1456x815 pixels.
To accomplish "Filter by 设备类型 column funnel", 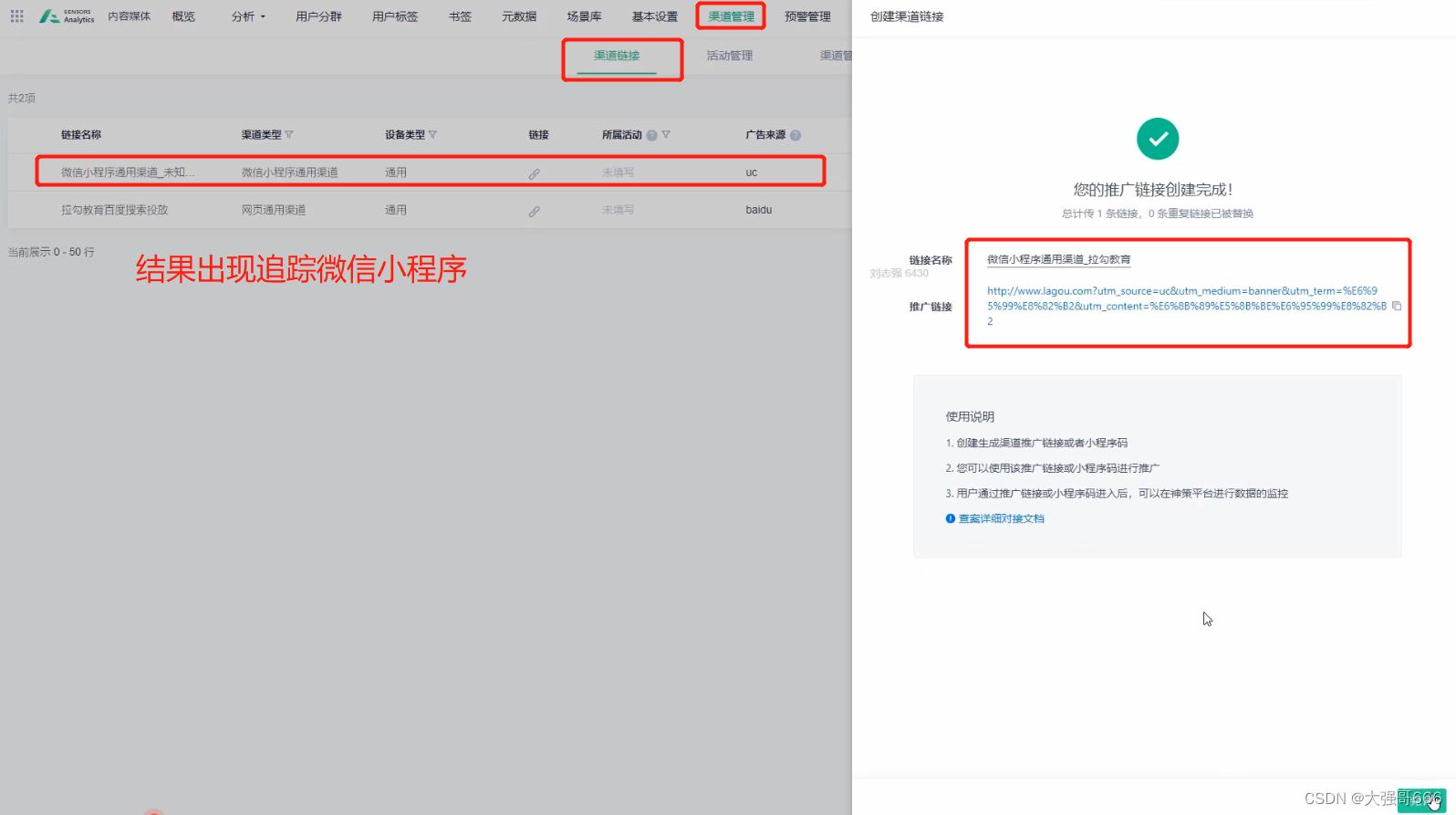I will pyautogui.click(x=432, y=134).
